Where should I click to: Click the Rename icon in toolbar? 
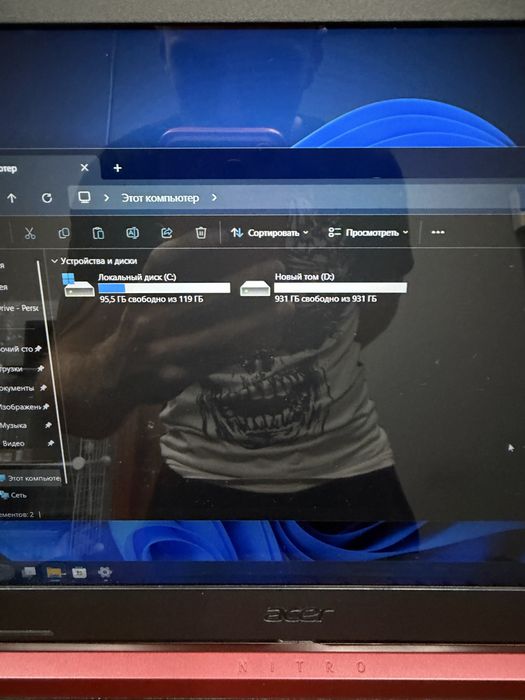tap(133, 233)
